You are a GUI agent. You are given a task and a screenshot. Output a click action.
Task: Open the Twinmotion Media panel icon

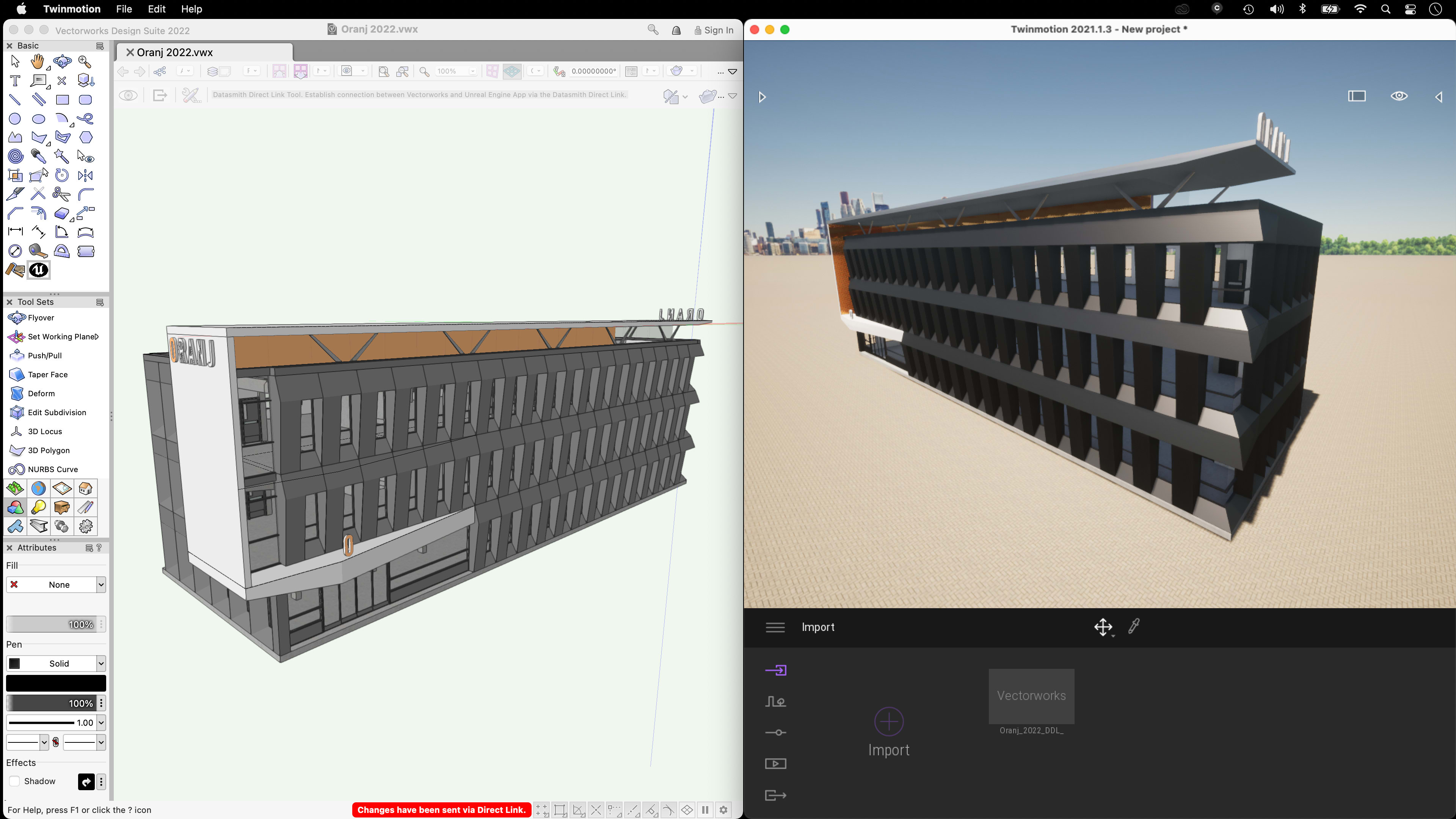click(x=775, y=764)
